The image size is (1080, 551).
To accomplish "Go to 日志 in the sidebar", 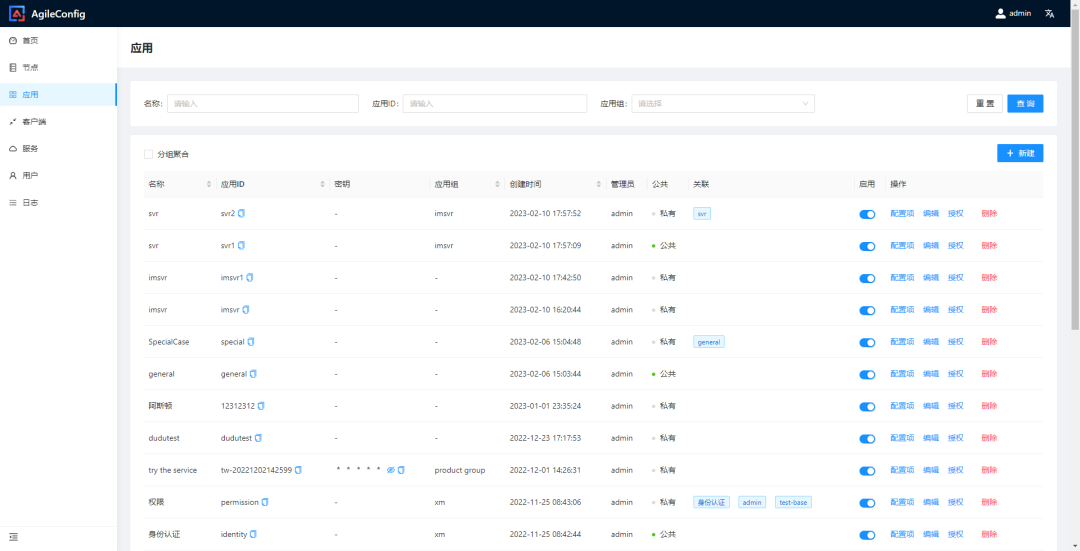I will tap(30, 202).
